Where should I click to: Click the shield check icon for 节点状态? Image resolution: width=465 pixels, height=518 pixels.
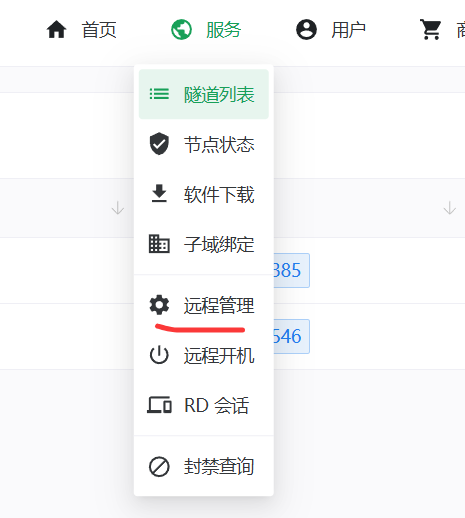[x=159, y=144]
